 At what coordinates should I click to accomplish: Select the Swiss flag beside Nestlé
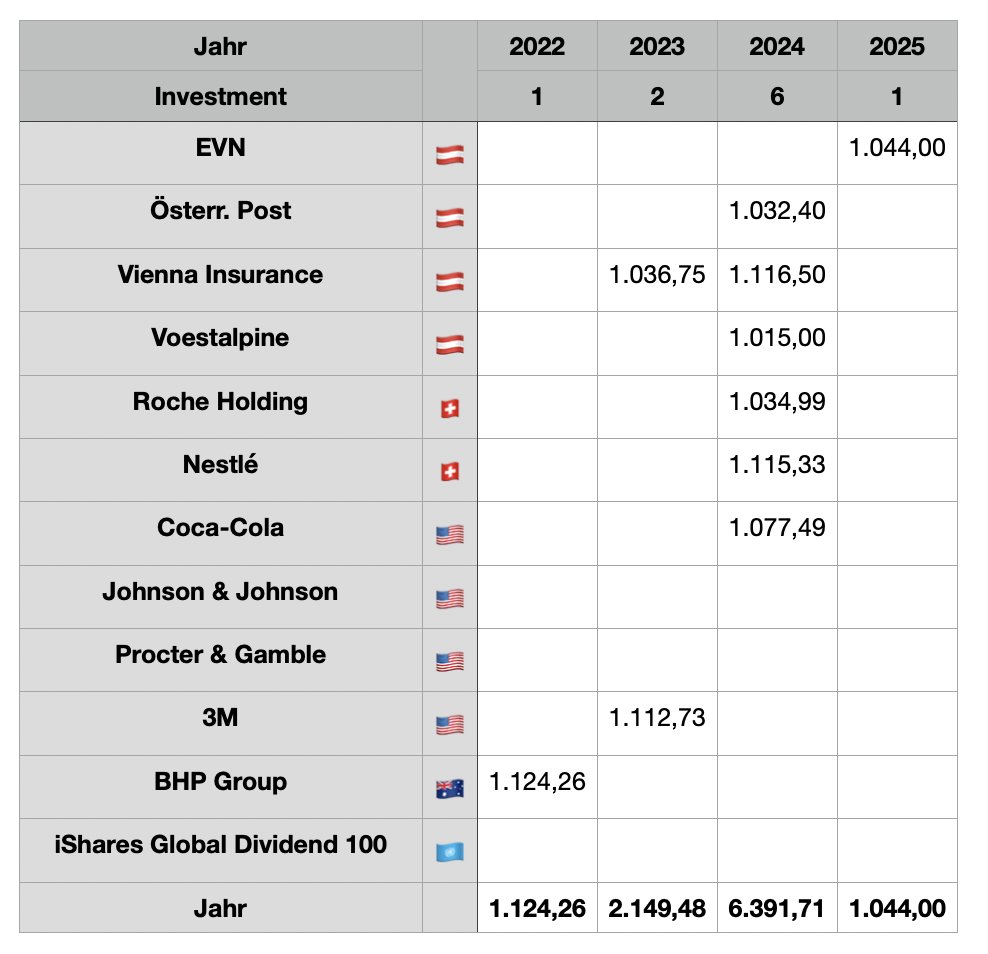point(449,471)
